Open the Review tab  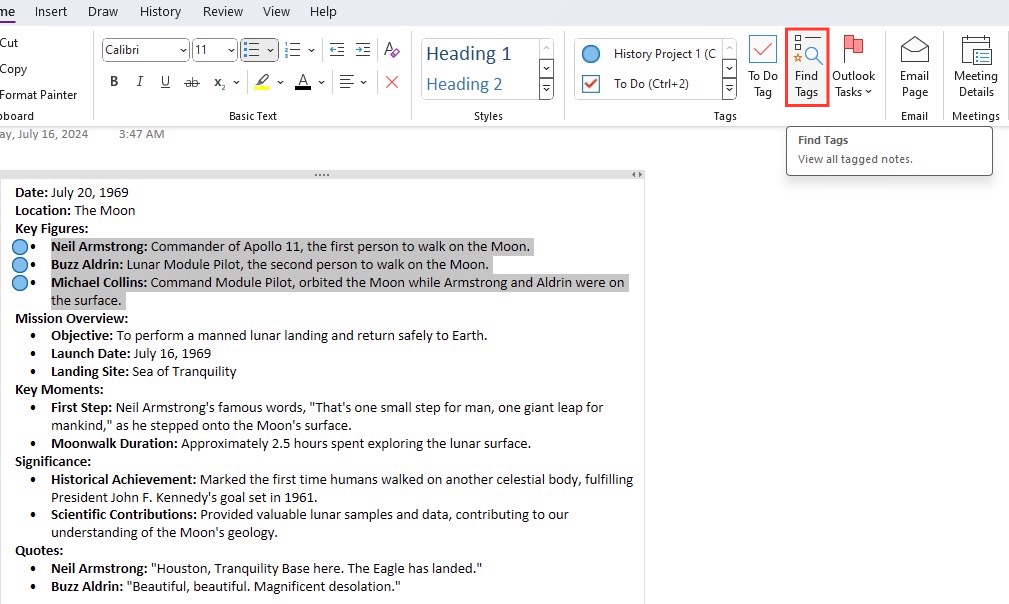tap(223, 12)
